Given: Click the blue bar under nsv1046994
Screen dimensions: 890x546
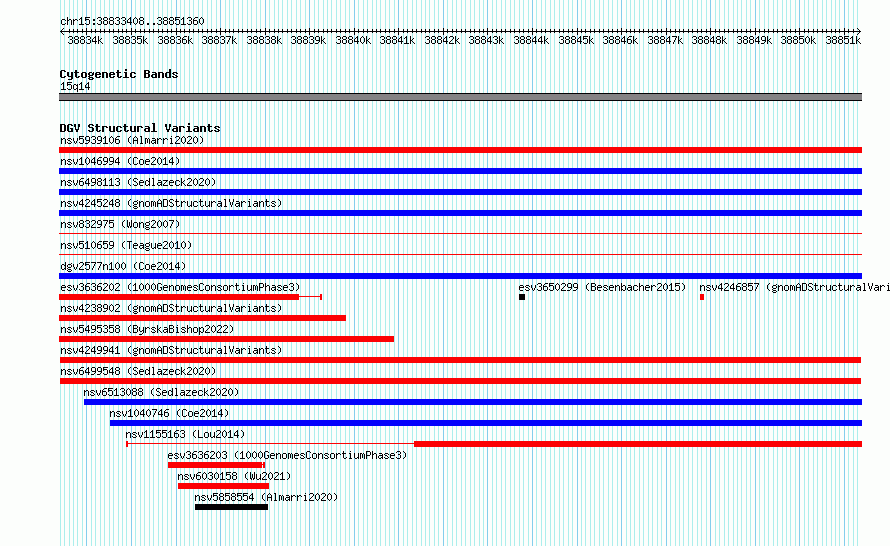Looking at the screenshot, I should click(x=460, y=171).
